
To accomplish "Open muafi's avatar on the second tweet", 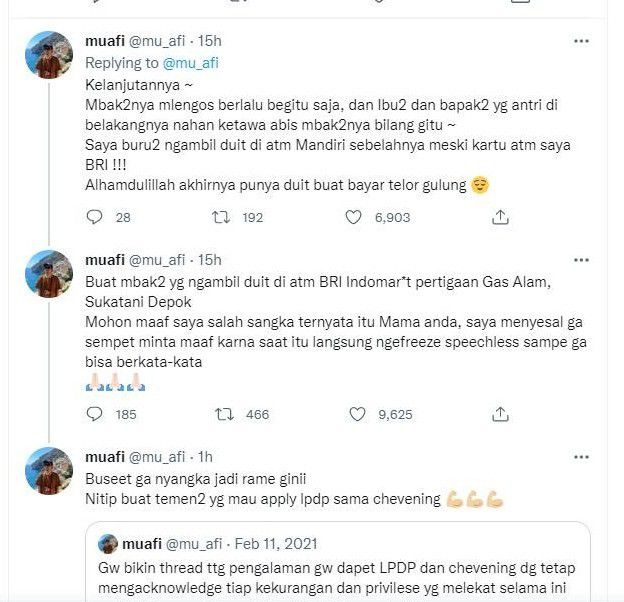I will pyautogui.click(x=48, y=273).
